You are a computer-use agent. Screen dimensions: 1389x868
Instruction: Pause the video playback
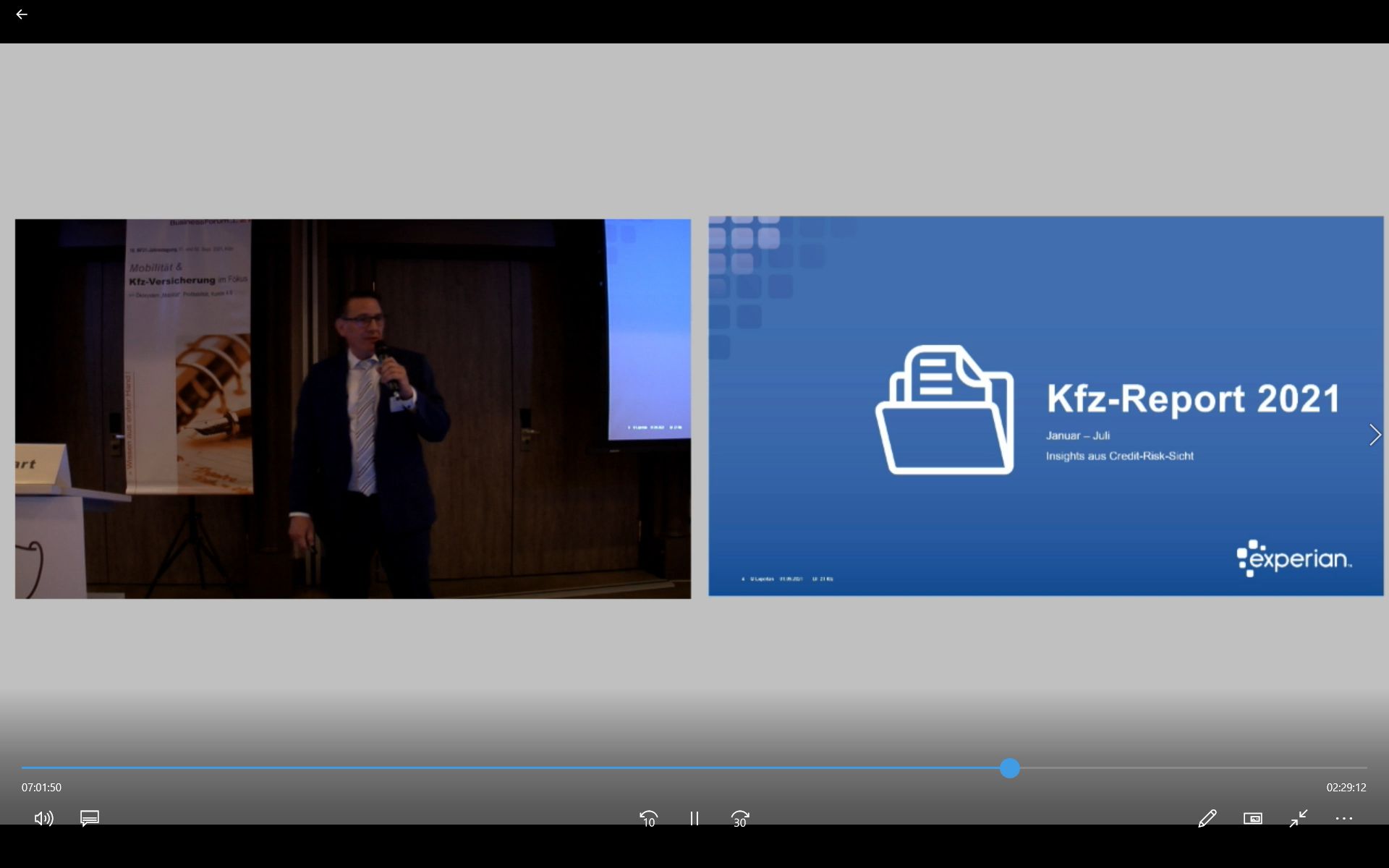[x=694, y=818]
